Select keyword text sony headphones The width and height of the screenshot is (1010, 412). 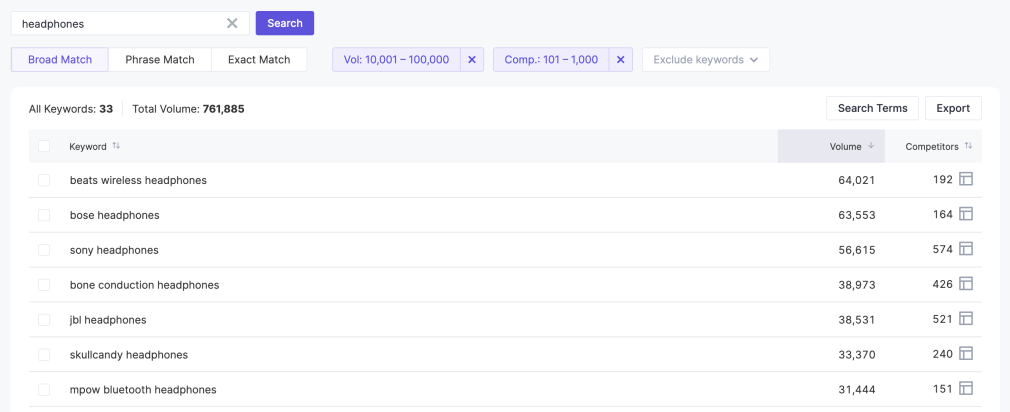[114, 250]
